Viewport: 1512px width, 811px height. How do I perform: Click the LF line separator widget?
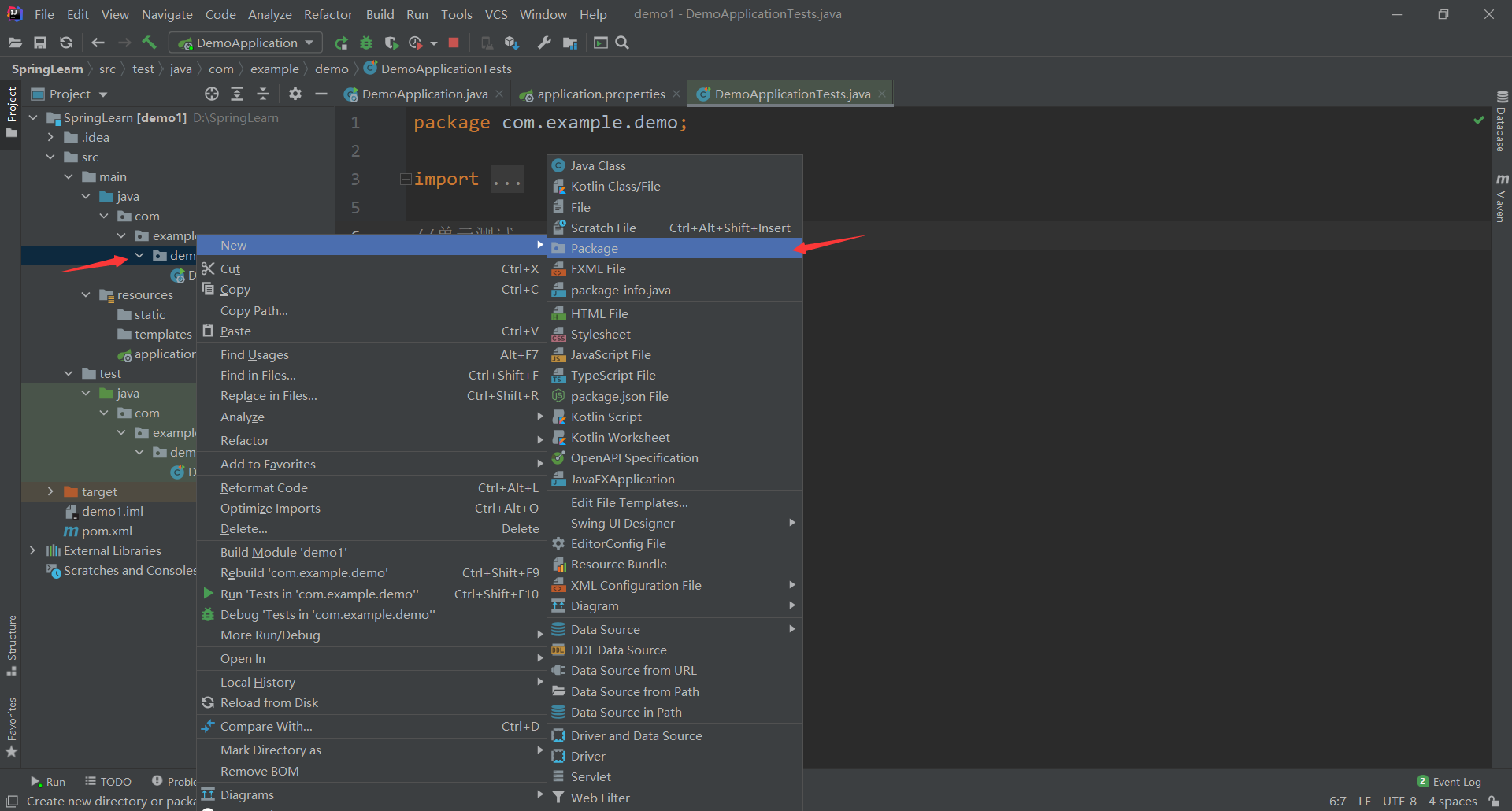click(1365, 801)
